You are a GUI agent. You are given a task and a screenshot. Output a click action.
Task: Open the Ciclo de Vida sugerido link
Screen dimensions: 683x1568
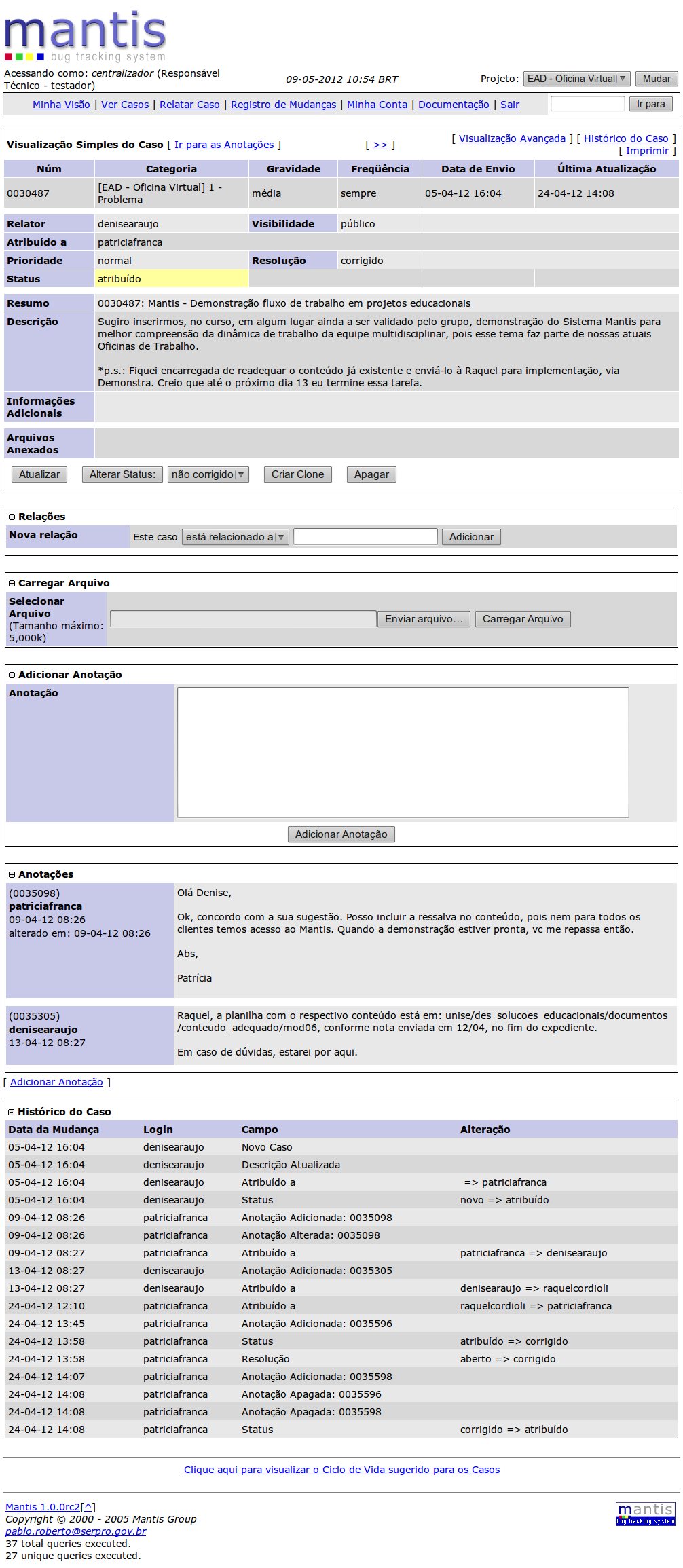(341, 1470)
